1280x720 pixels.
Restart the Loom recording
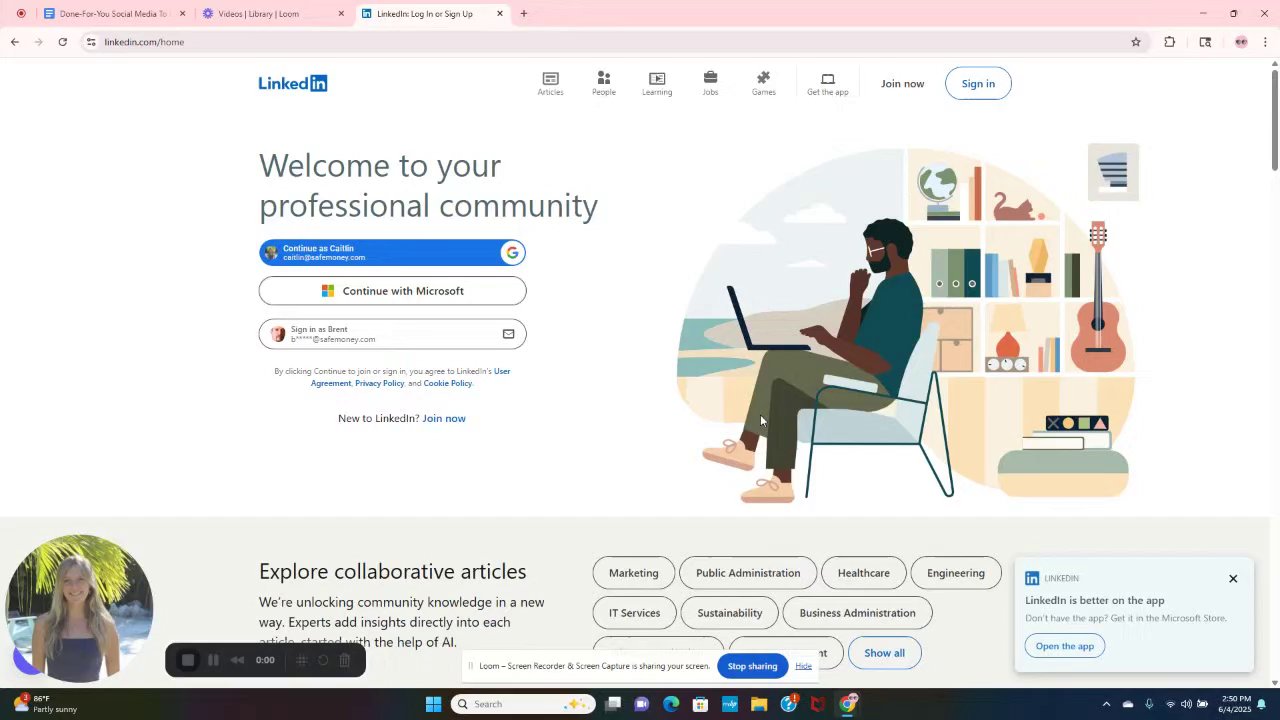323,660
